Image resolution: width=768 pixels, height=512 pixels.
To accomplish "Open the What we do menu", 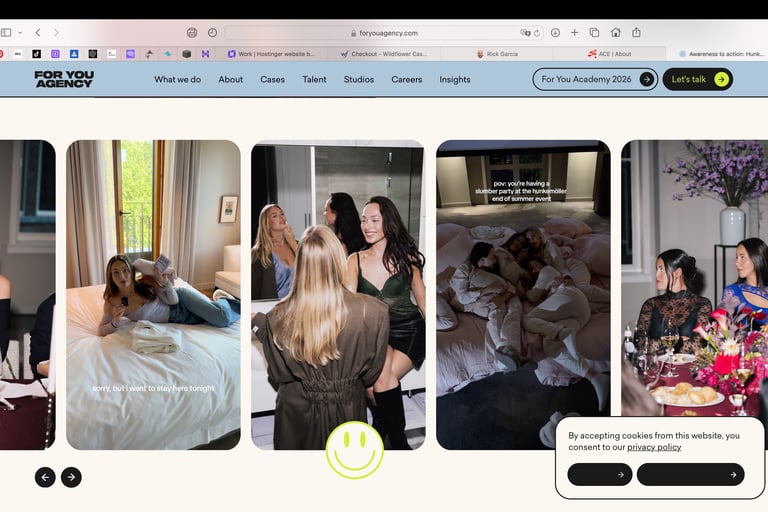I will (x=177, y=79).
